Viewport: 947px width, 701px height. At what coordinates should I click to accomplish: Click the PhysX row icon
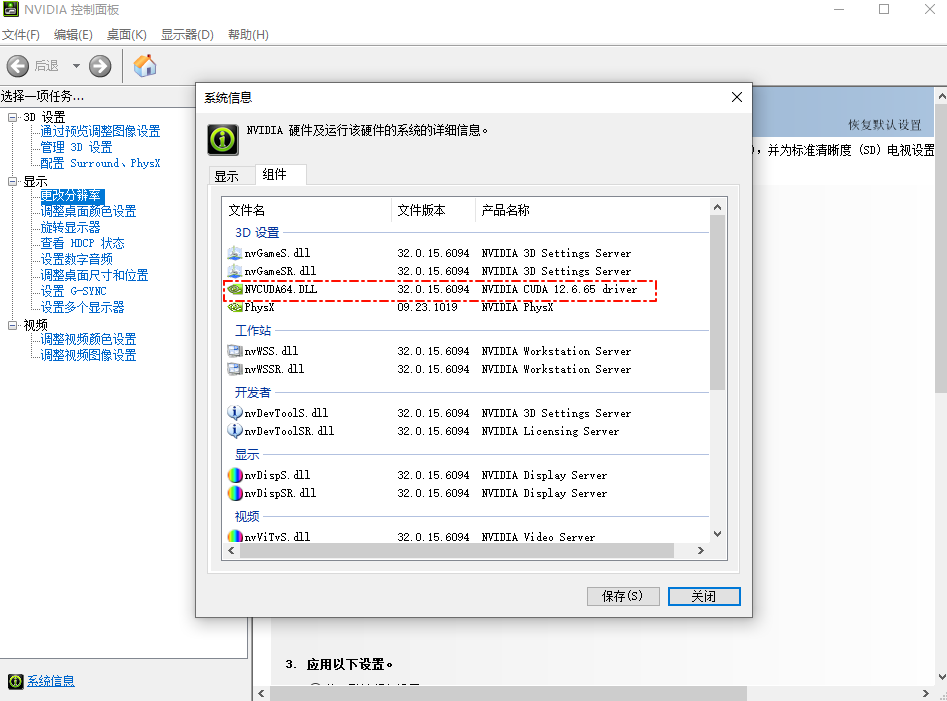pyautogui.click(x=234, y=307)
